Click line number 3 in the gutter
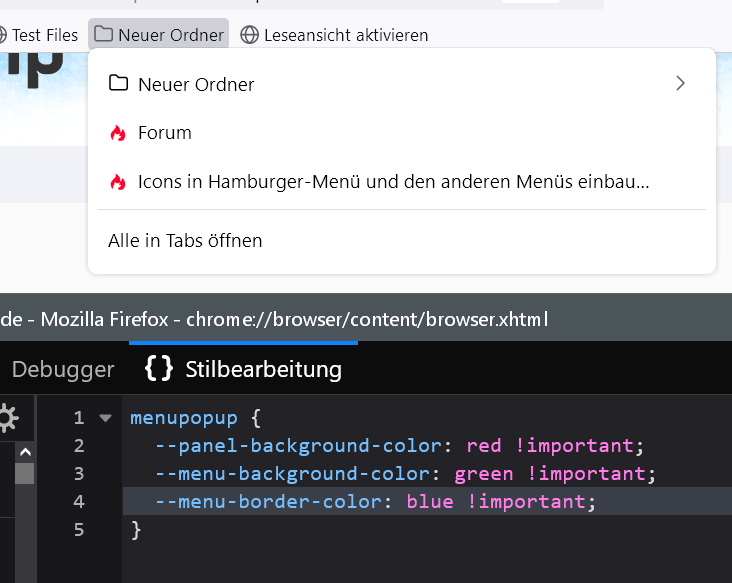732x583 pixels. [x=79, y=473]
